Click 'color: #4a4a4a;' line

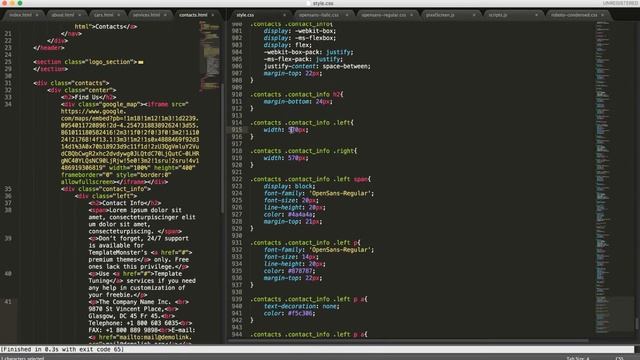[x=289, y=214]
